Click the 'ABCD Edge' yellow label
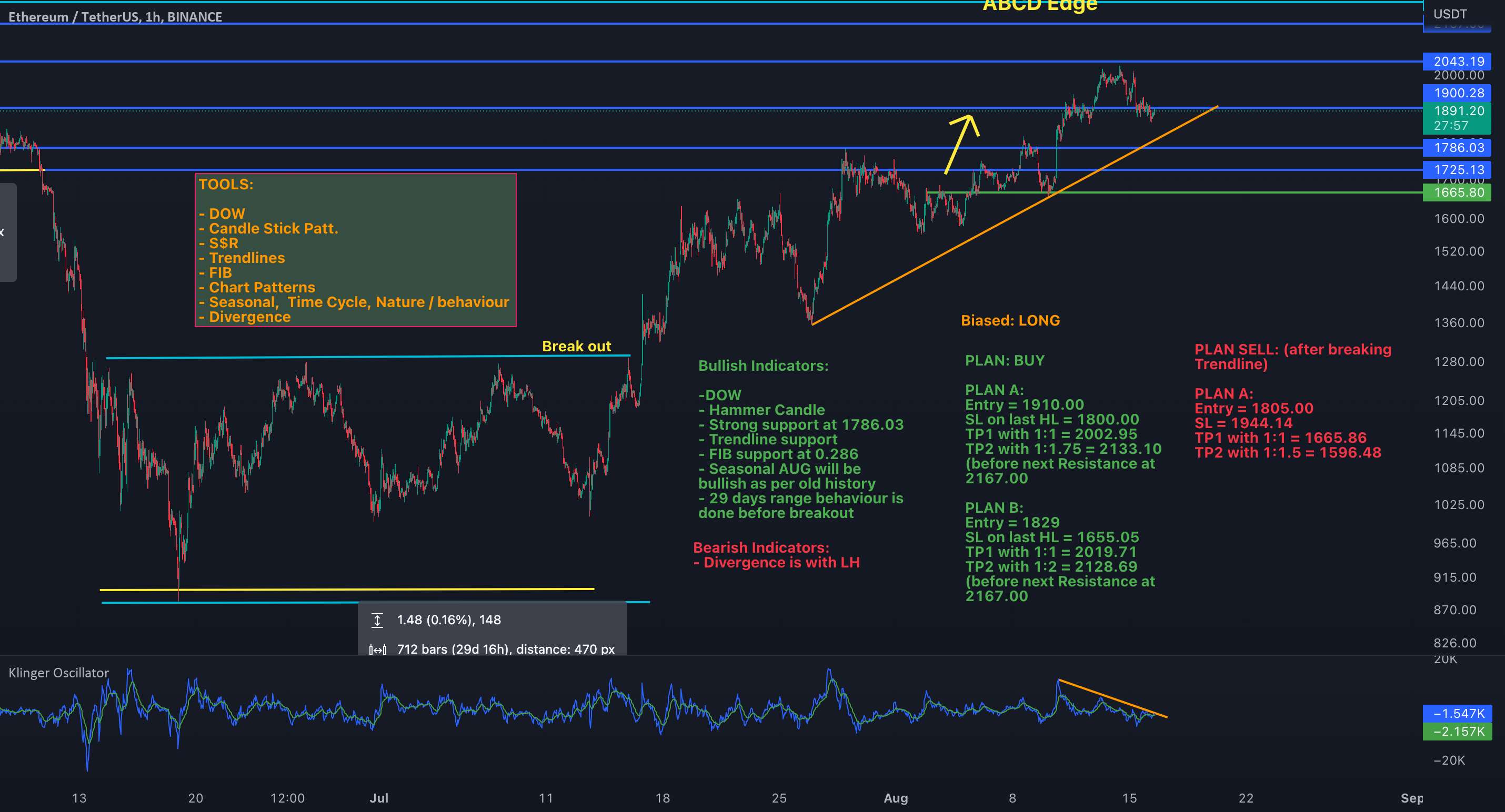The height and width of the screenshot is (812, 1505). [x=1040, y=5]
